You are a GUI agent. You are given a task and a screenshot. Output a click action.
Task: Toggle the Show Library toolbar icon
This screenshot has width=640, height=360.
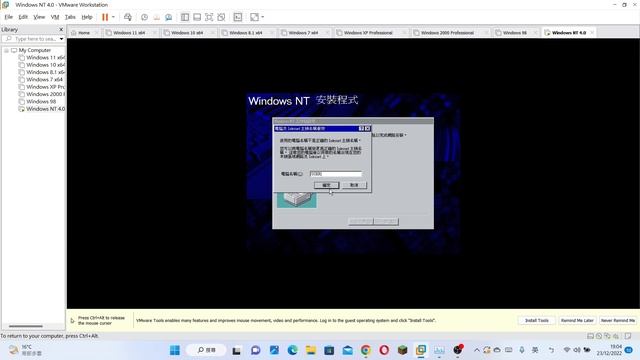click(x=185, y=17)
